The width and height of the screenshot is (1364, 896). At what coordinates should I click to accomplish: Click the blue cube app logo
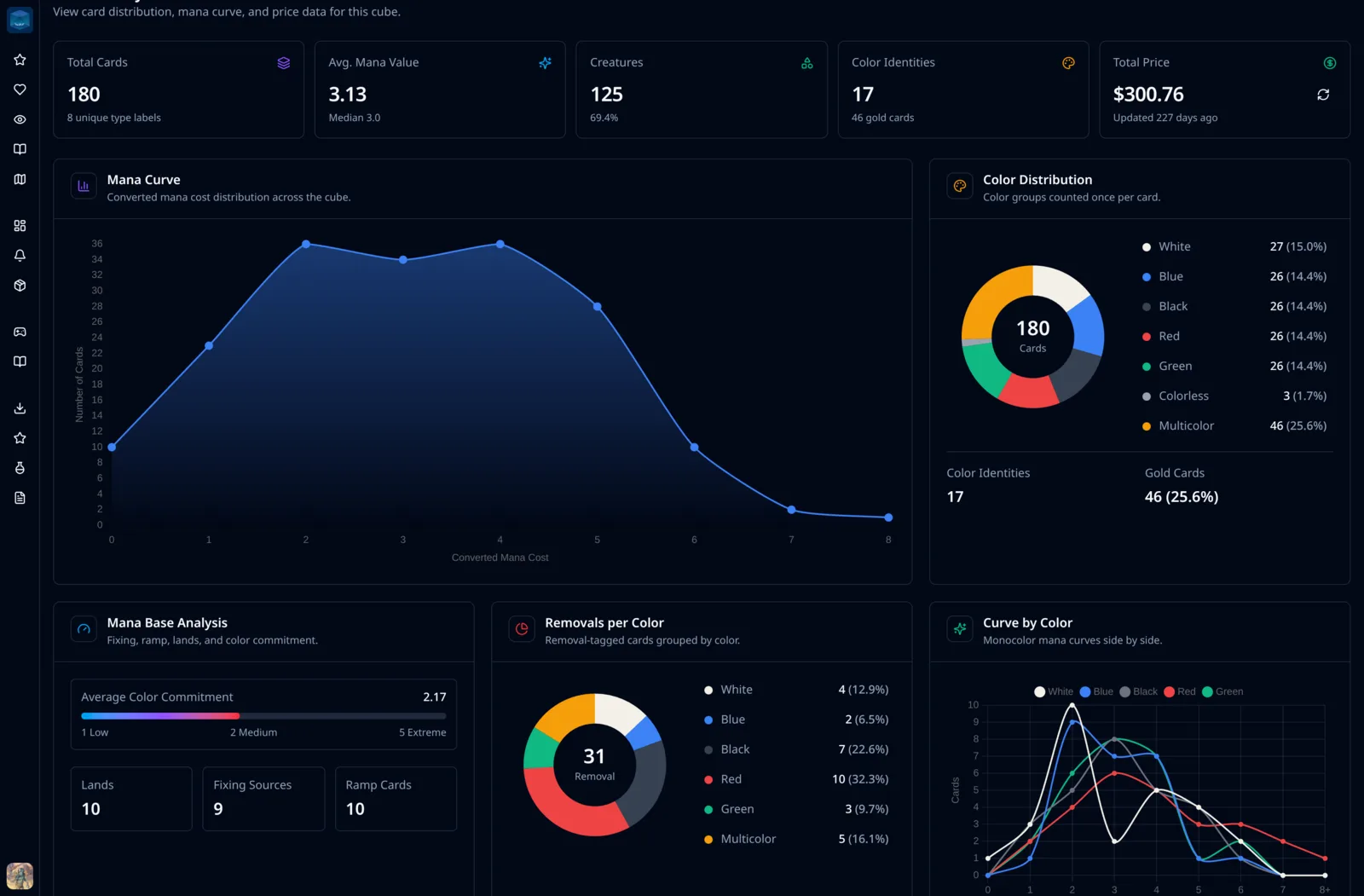[x=20, y=20]
